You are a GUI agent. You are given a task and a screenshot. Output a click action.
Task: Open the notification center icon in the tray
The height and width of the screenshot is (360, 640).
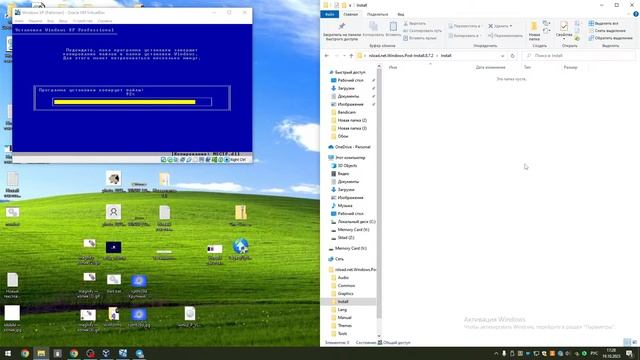coord(629,353)
